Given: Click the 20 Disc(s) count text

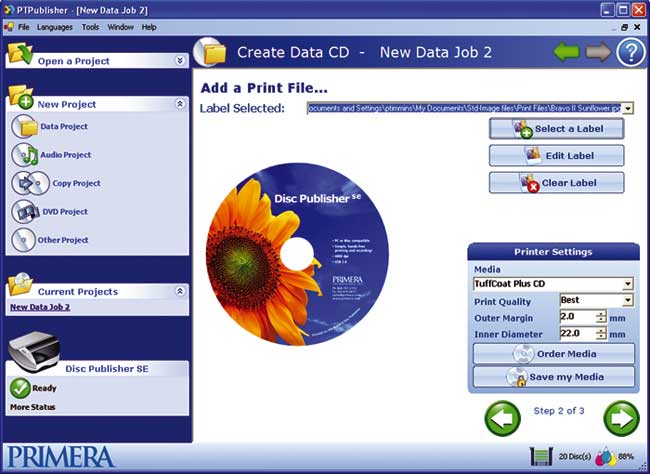Looking at the screenshot, I should [575, 457].
